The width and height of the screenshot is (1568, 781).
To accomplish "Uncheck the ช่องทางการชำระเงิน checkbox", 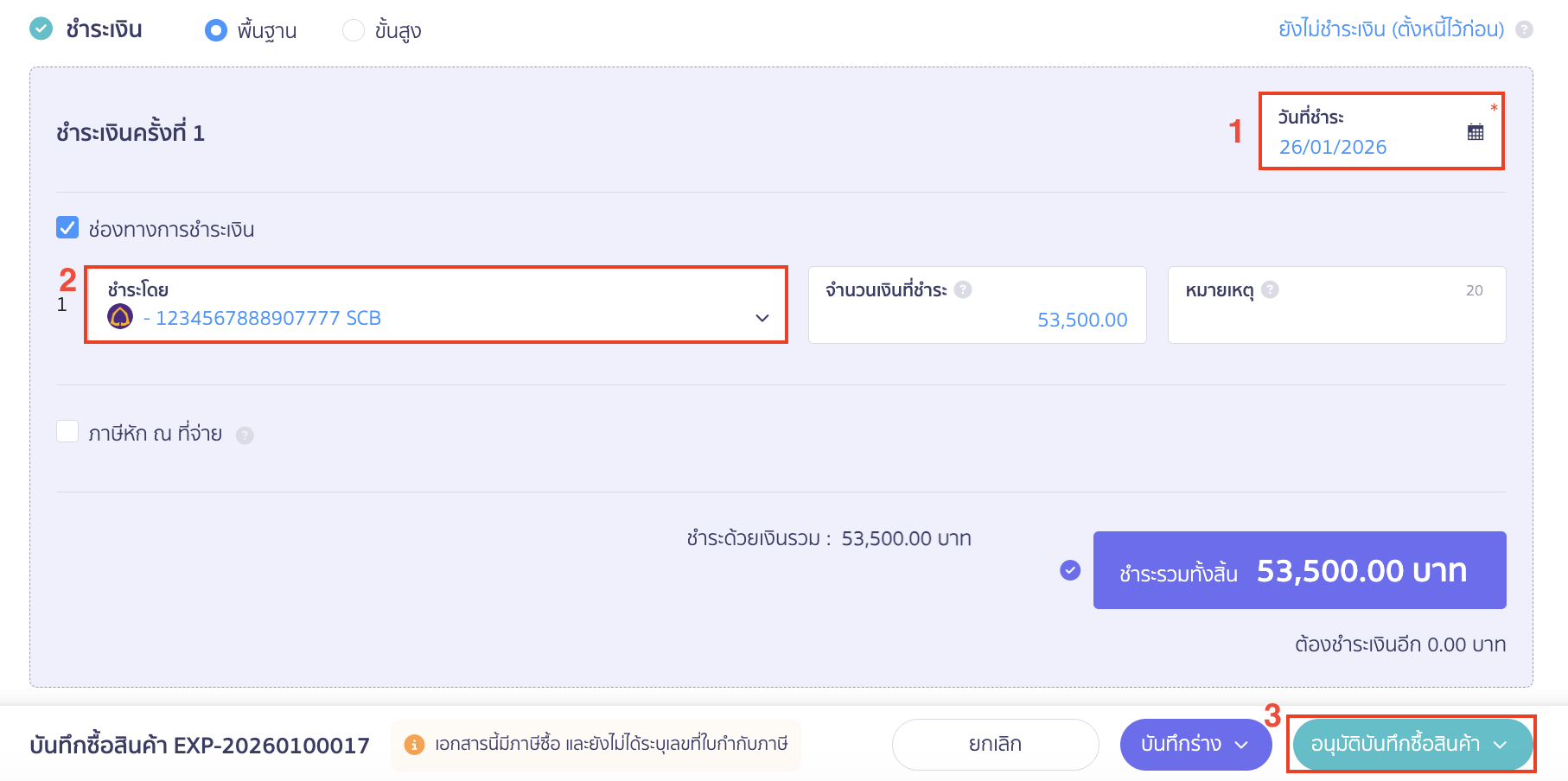I will coord(67,227).
